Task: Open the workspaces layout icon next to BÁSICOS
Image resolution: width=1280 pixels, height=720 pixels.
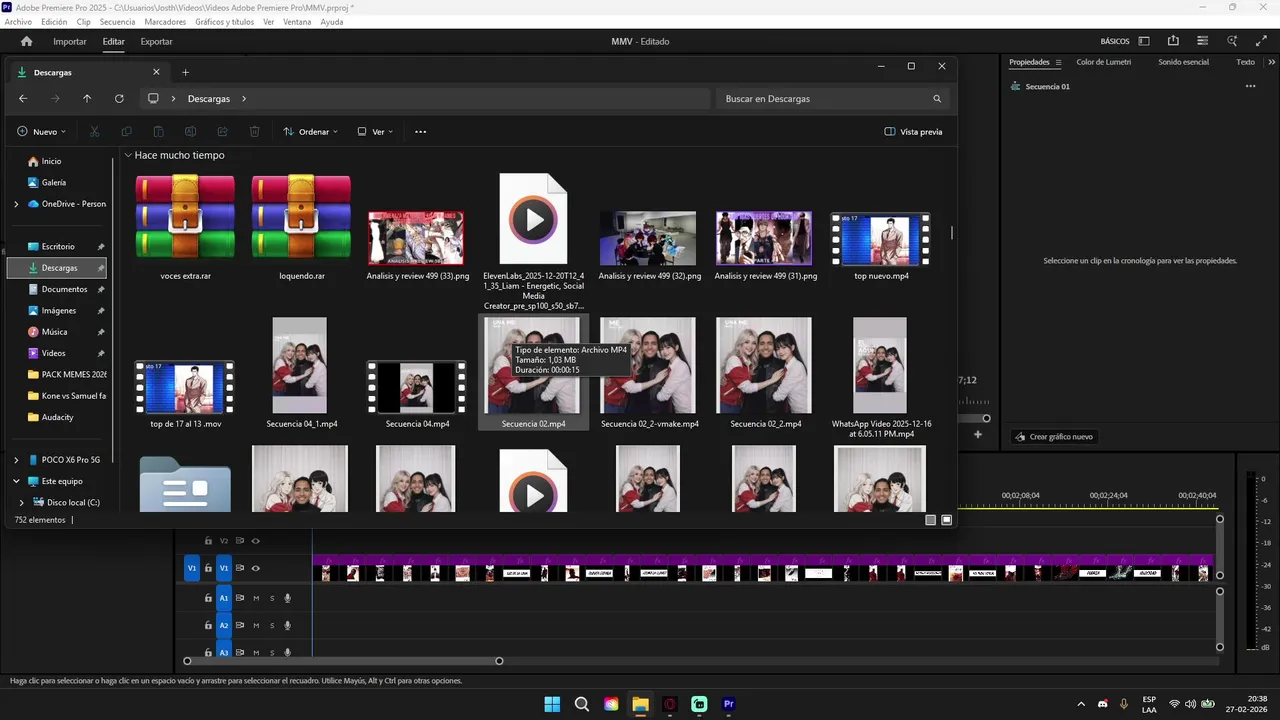Action: click(x=1144, y=42)
